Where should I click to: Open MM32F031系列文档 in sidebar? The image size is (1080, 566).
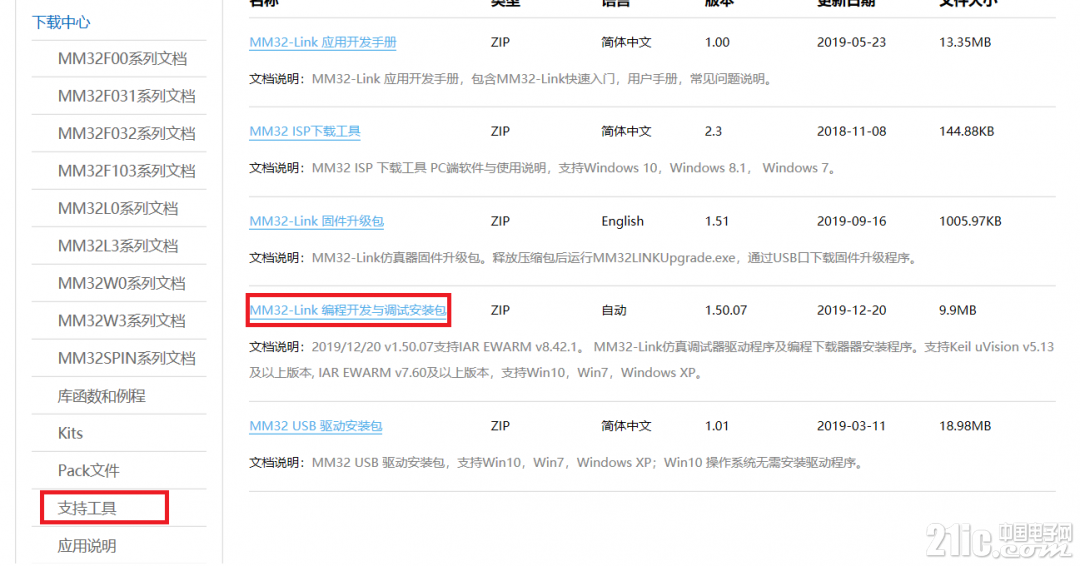tap(126, 96)
